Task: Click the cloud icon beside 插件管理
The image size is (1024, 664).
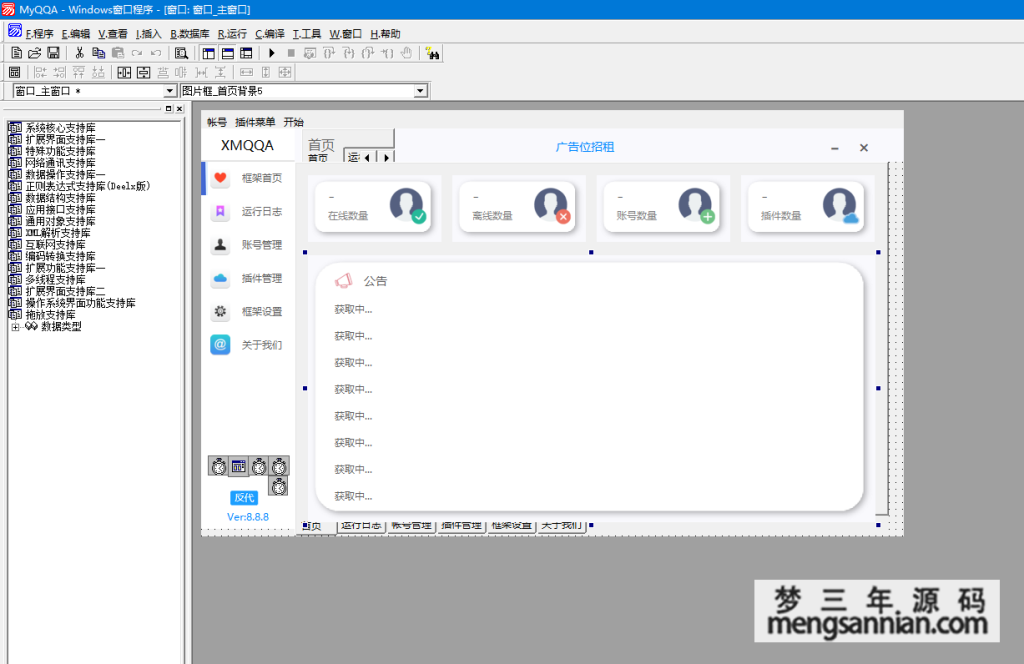Action: (x=221, y=278)
